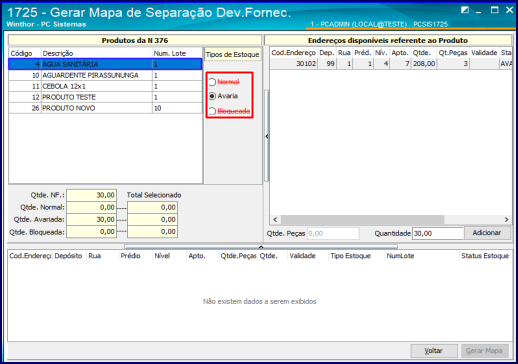Select the AGUARDENTE PIRASSUNUNGA product row
The height and width of the screenshot is (364, 518).
[105, 75]
